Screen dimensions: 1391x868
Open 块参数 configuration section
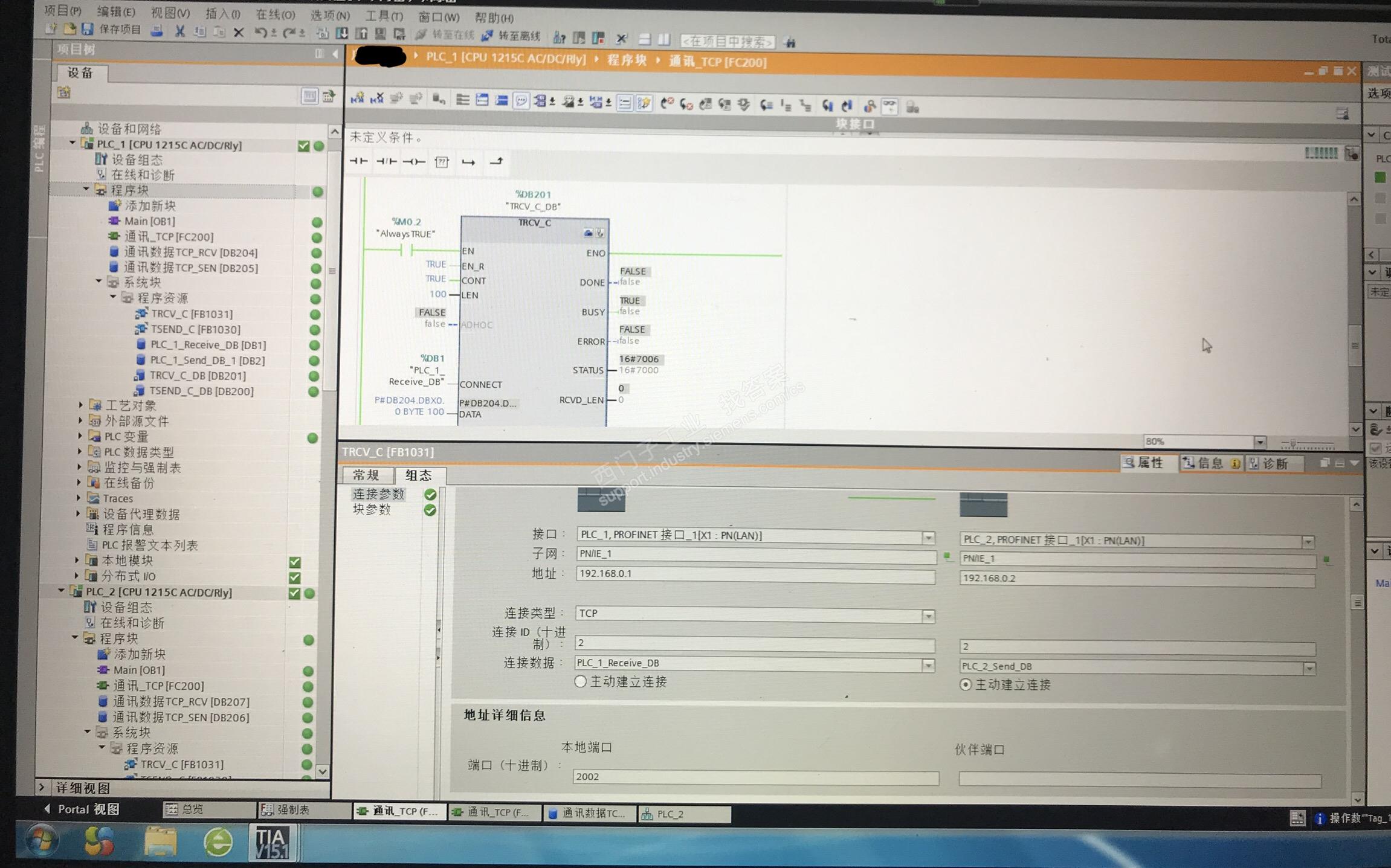coord(372,510)
